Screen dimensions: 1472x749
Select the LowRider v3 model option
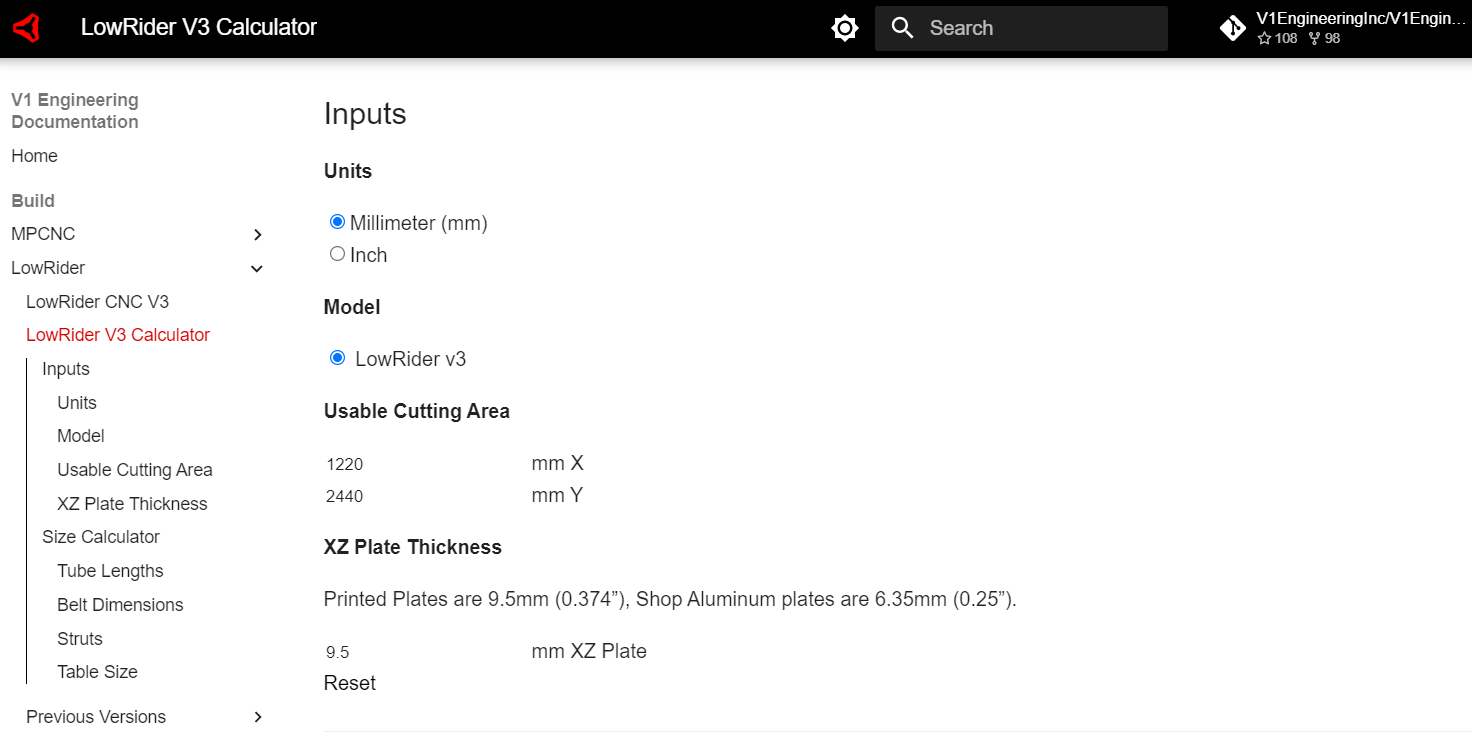click(337, 357)
